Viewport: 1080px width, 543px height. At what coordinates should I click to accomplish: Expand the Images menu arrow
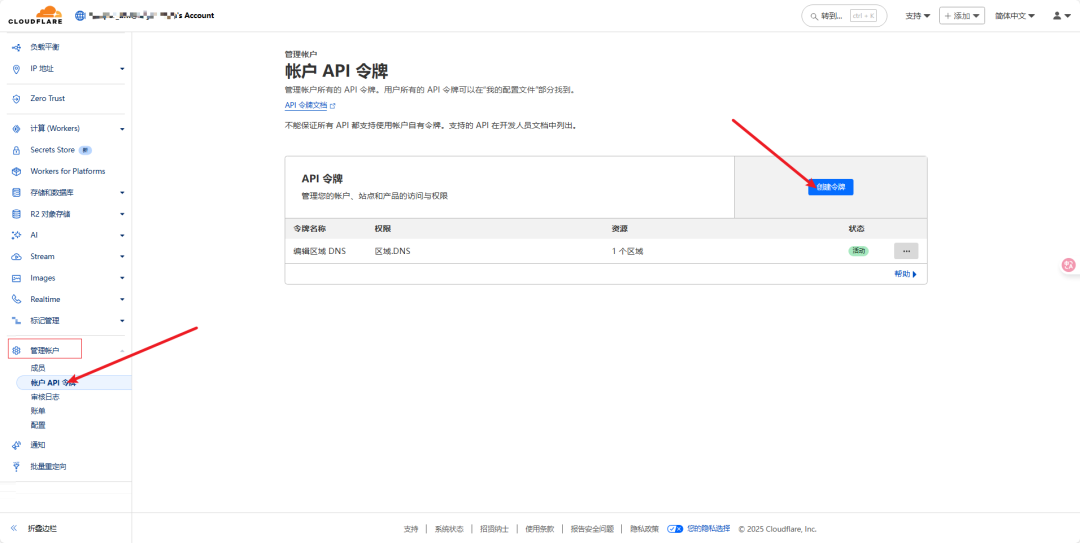pyautogui.click(x=122, y=278)
